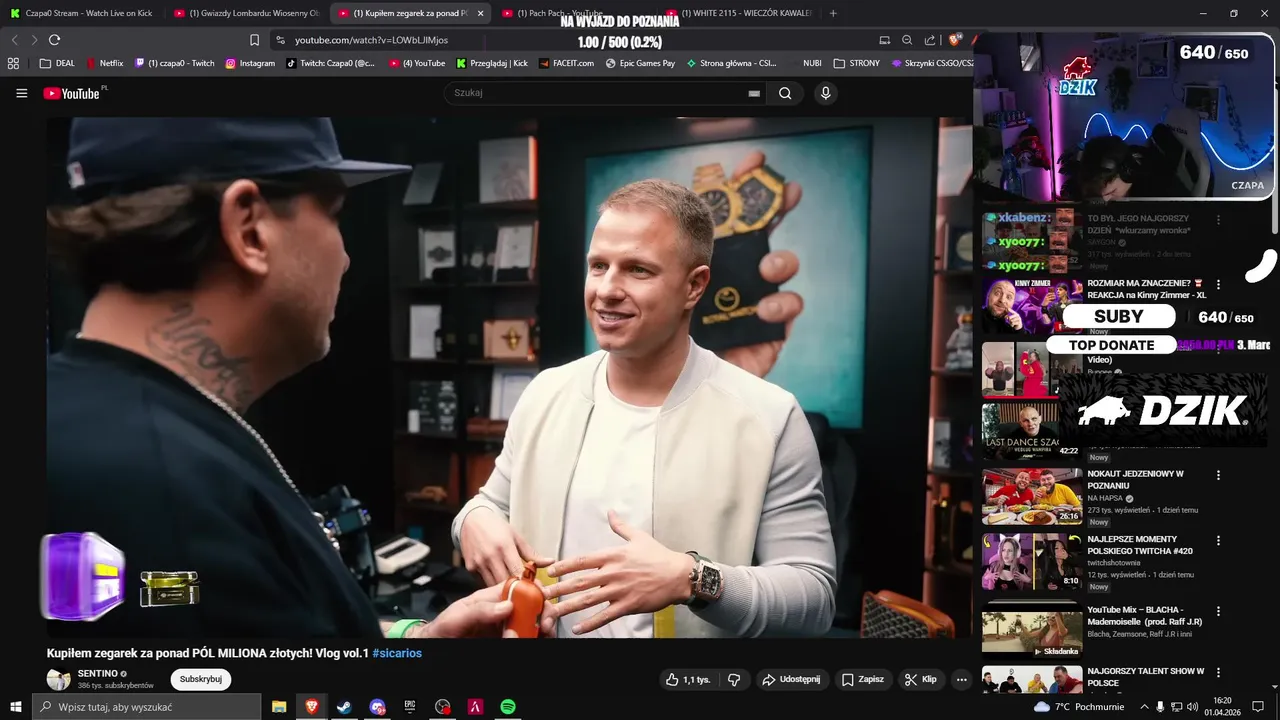Image resolution: width=1280 pixels, height=720 pixels.
Task: Open the Epic Games Pay bookmark
Action: 641,63
